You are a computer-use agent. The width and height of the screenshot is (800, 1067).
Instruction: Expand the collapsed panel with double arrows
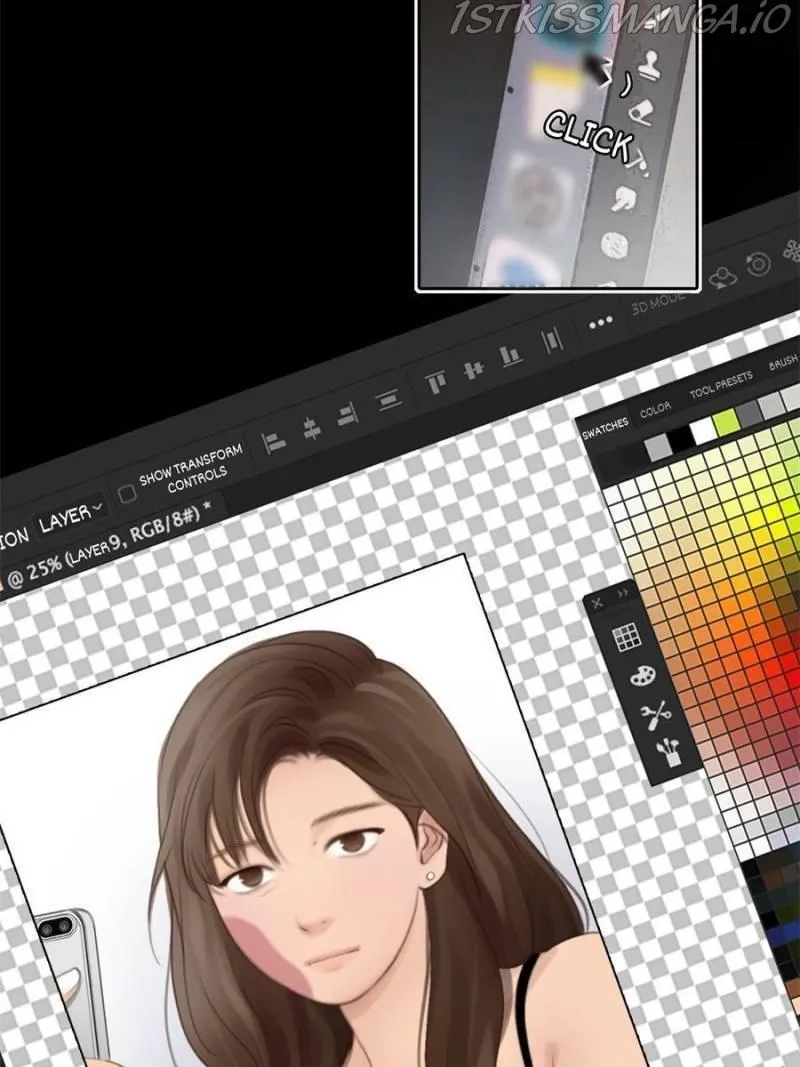pyautogui.click(x=622, y=593)
